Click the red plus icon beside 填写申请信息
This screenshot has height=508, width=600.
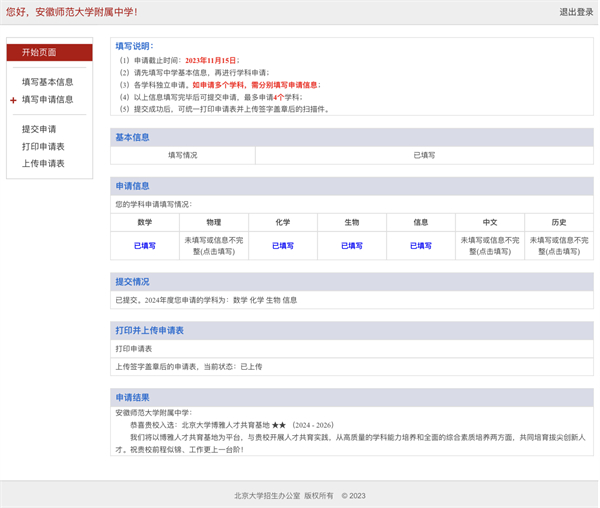click(13, 100)
